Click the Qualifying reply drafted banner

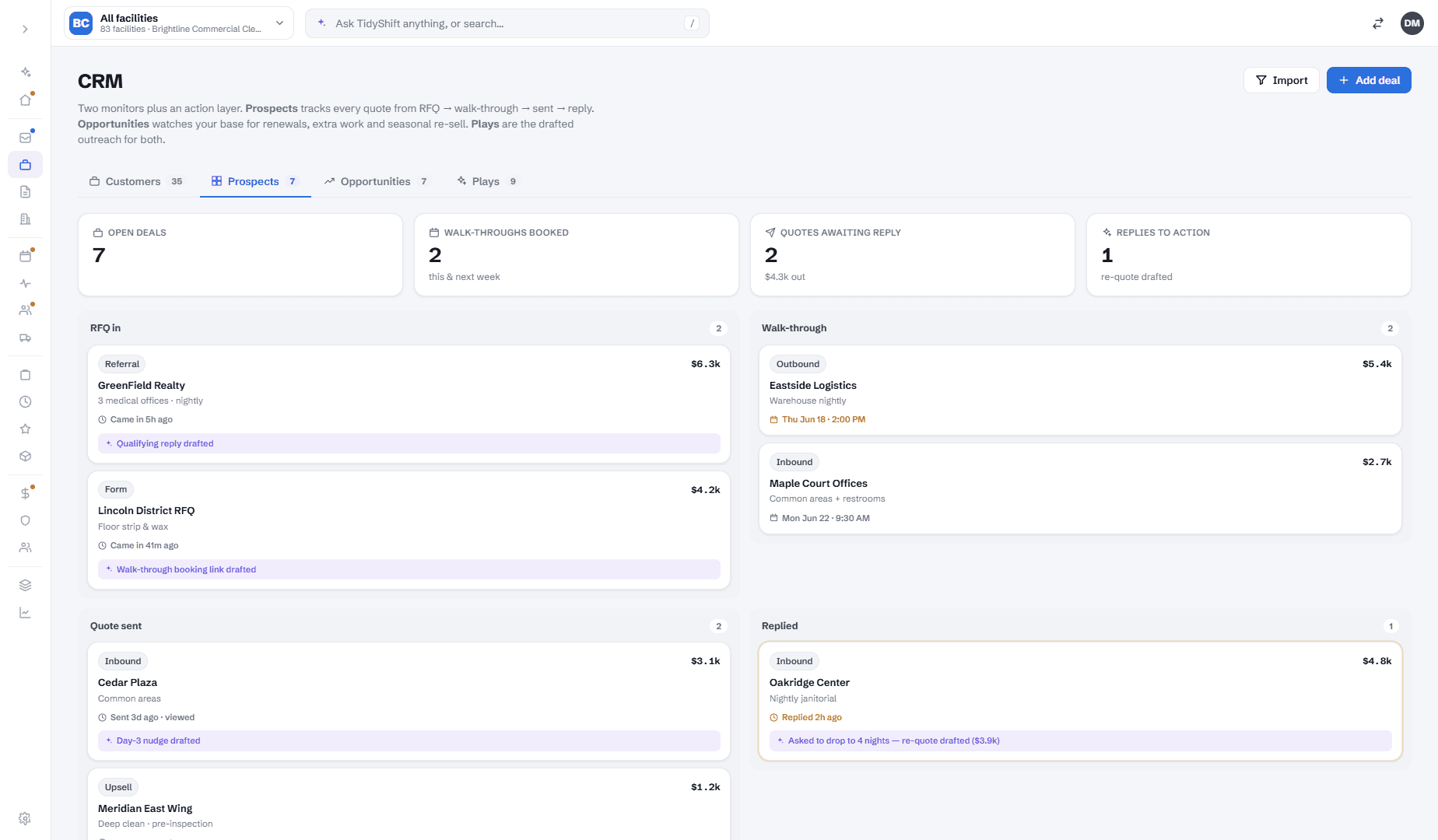tap(409, 443)
